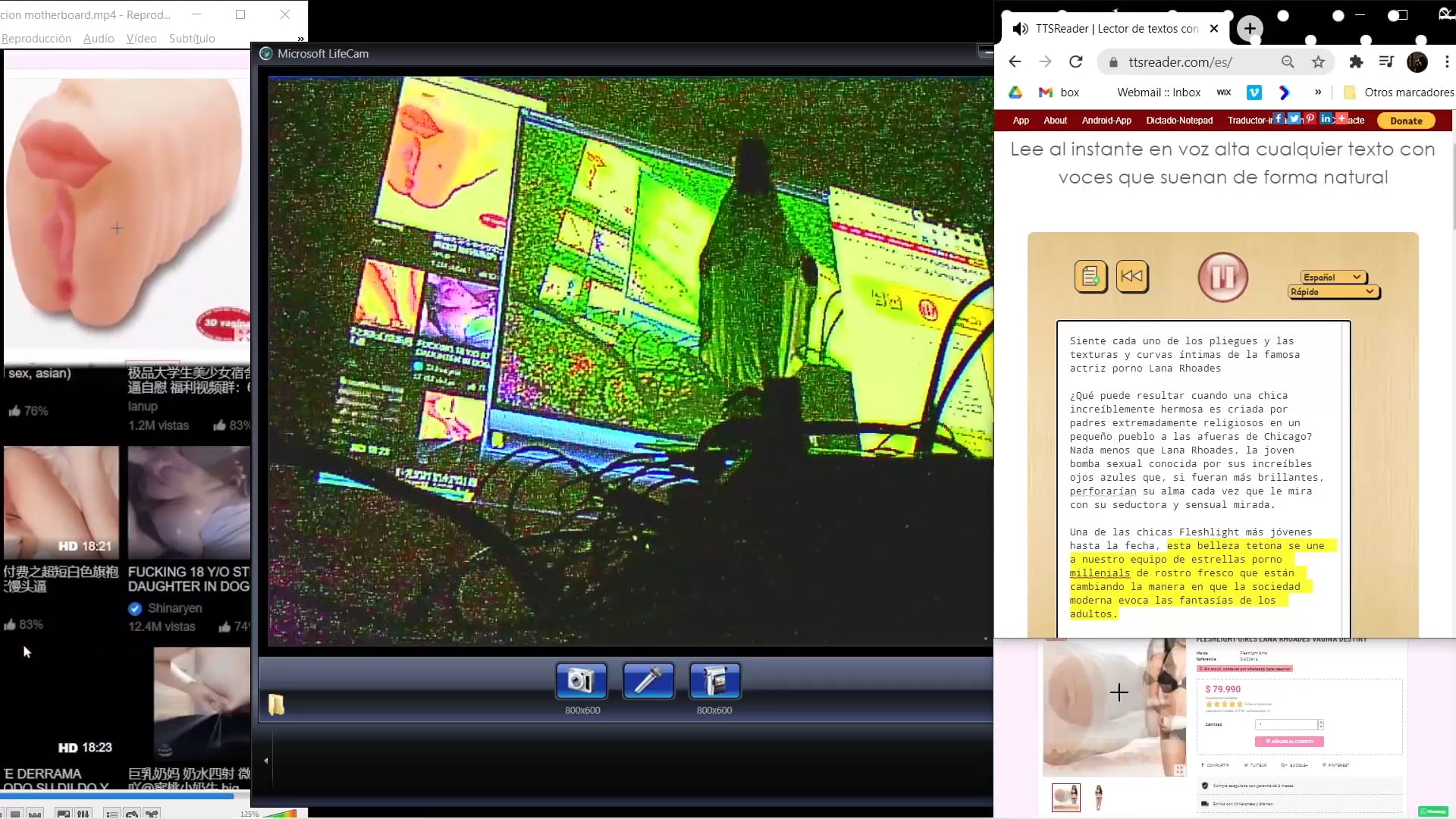The width and height of the screenshot is (1456, 819).
Task: Open the Español language dropdown
Action: coord(1332,278)
